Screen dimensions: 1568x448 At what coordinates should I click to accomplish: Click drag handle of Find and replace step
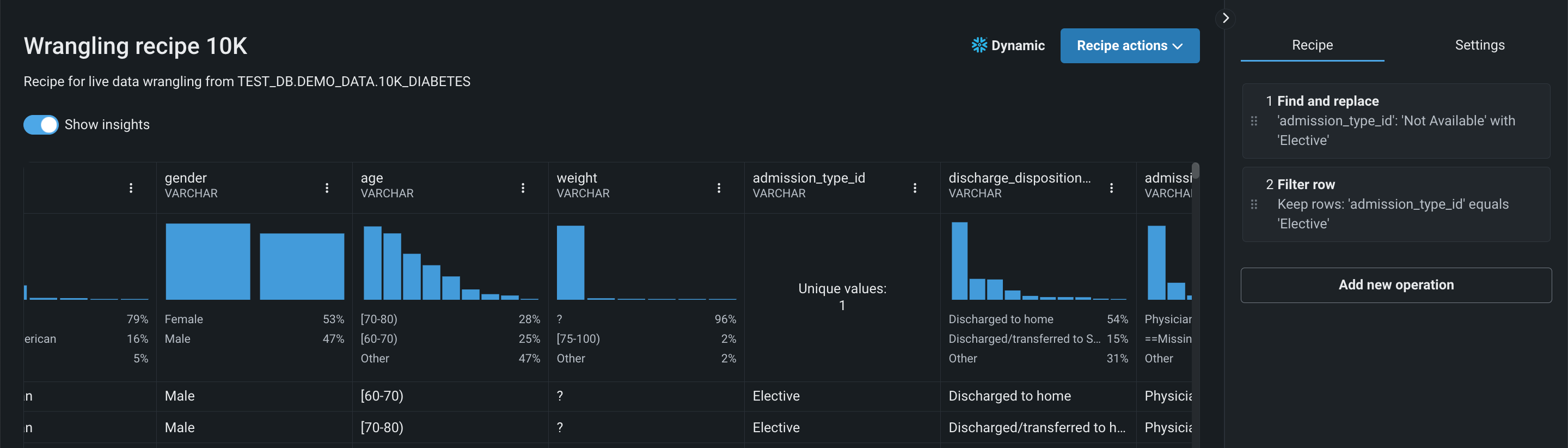(x=1254, y=120)
